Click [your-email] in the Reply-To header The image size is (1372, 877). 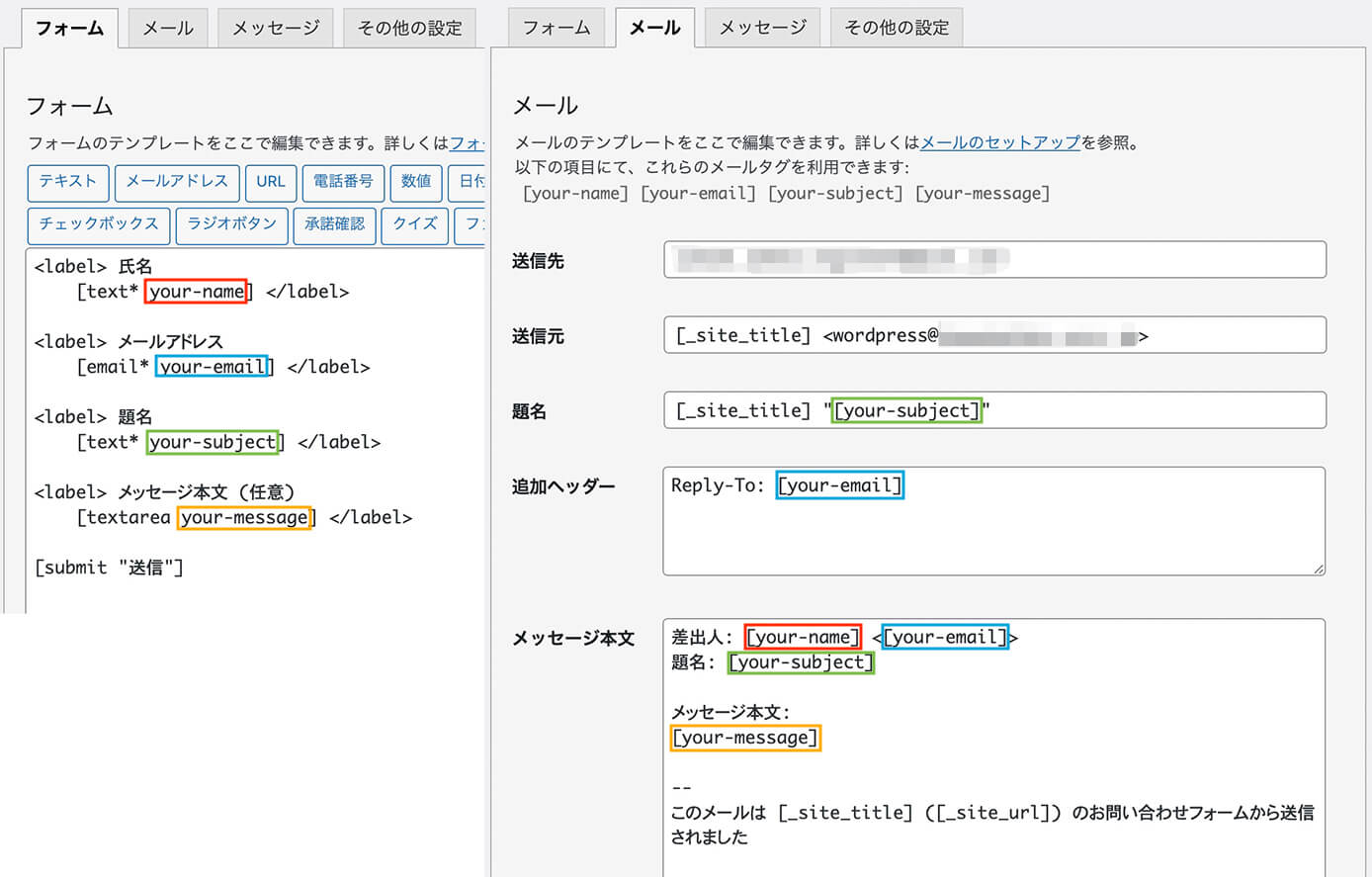[x=839, y=485]
